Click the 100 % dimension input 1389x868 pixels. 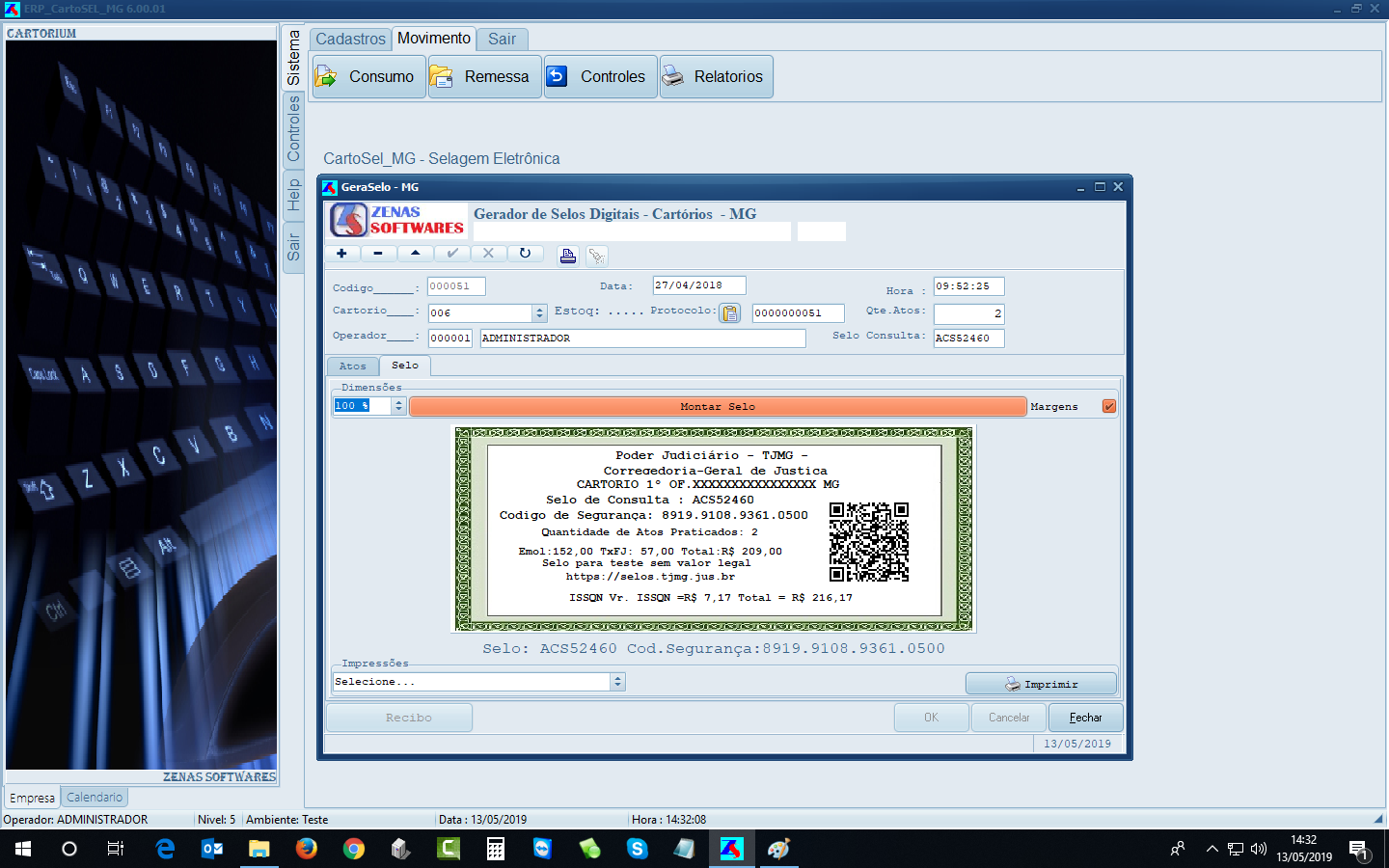(363, 406)
